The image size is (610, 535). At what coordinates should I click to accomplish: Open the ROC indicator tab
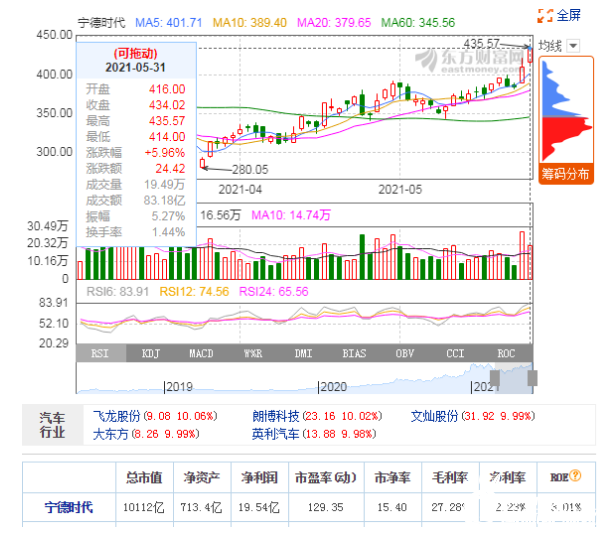click(507, 353)
